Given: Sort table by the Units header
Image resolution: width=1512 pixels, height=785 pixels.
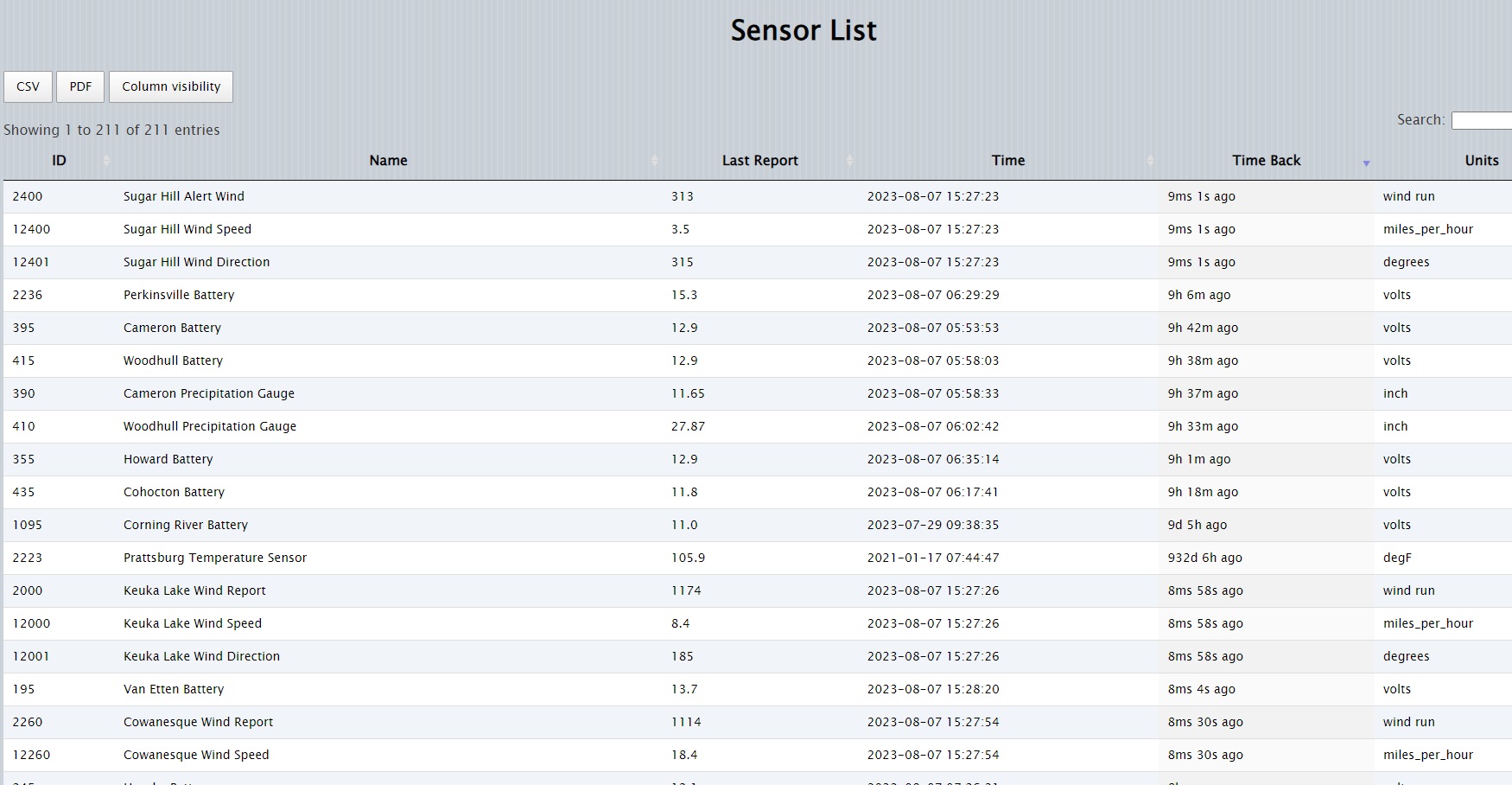Looking at the screenshot, I should coord(1481,161).
